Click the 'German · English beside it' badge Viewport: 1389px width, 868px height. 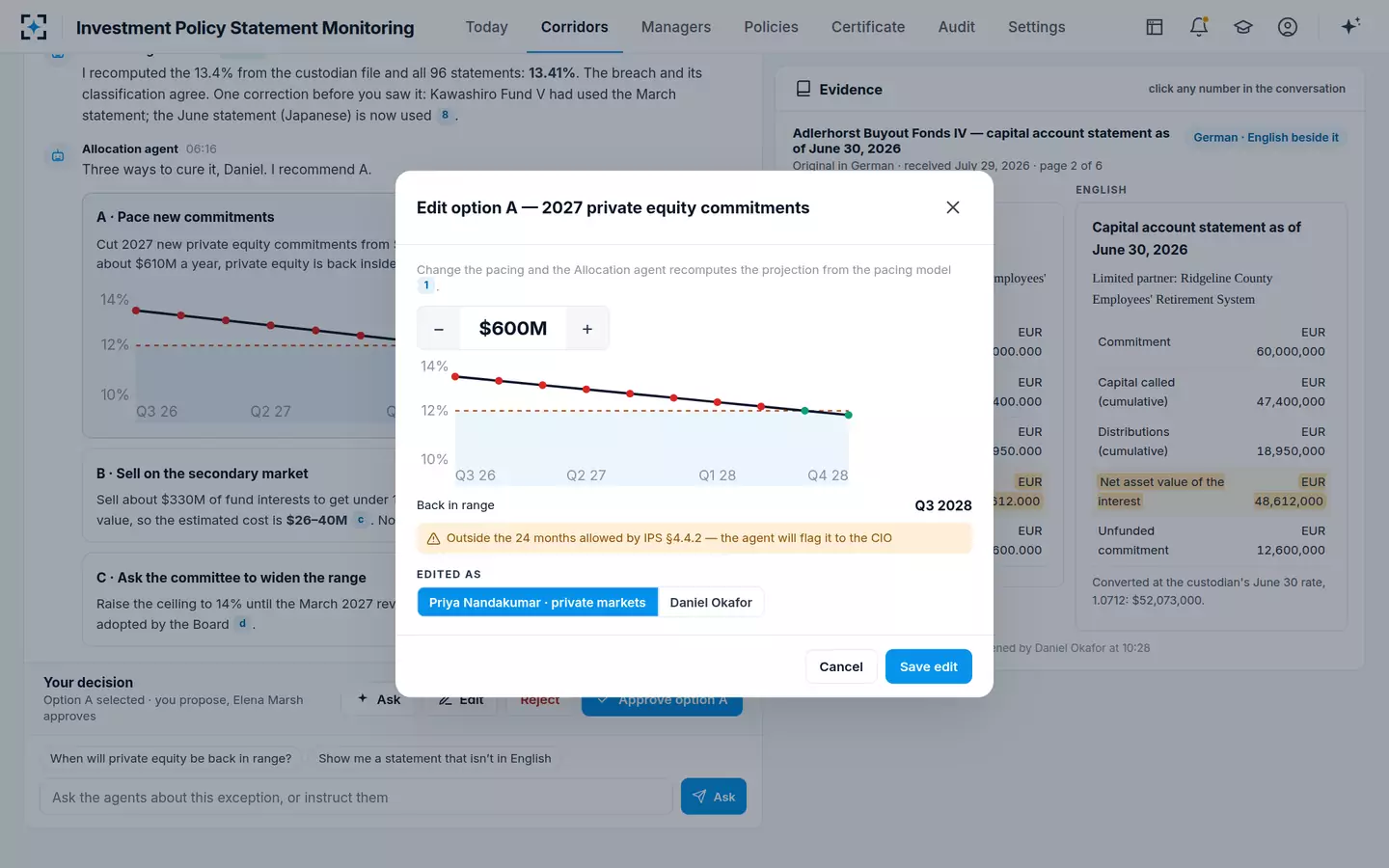[x=1266, y=138]
